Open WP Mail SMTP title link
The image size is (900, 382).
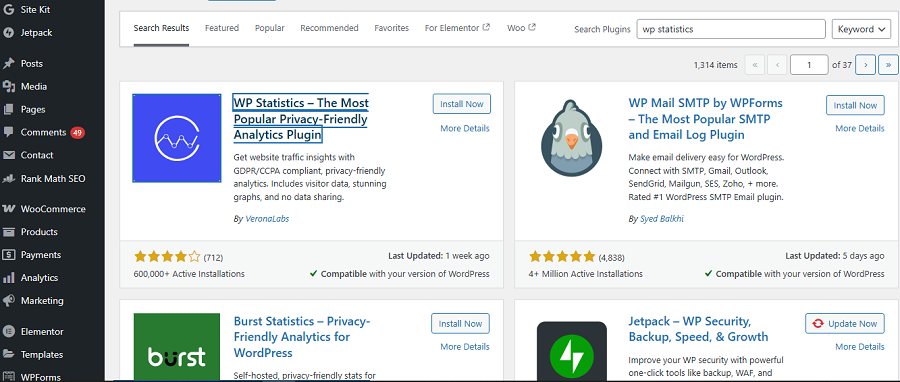[x=705, y=119]
